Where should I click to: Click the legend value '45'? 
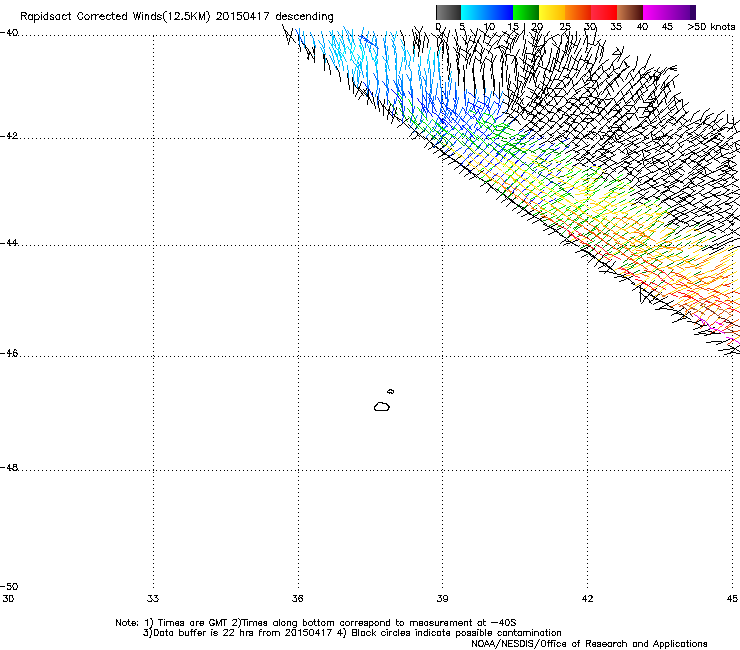(x=667, y=27)
